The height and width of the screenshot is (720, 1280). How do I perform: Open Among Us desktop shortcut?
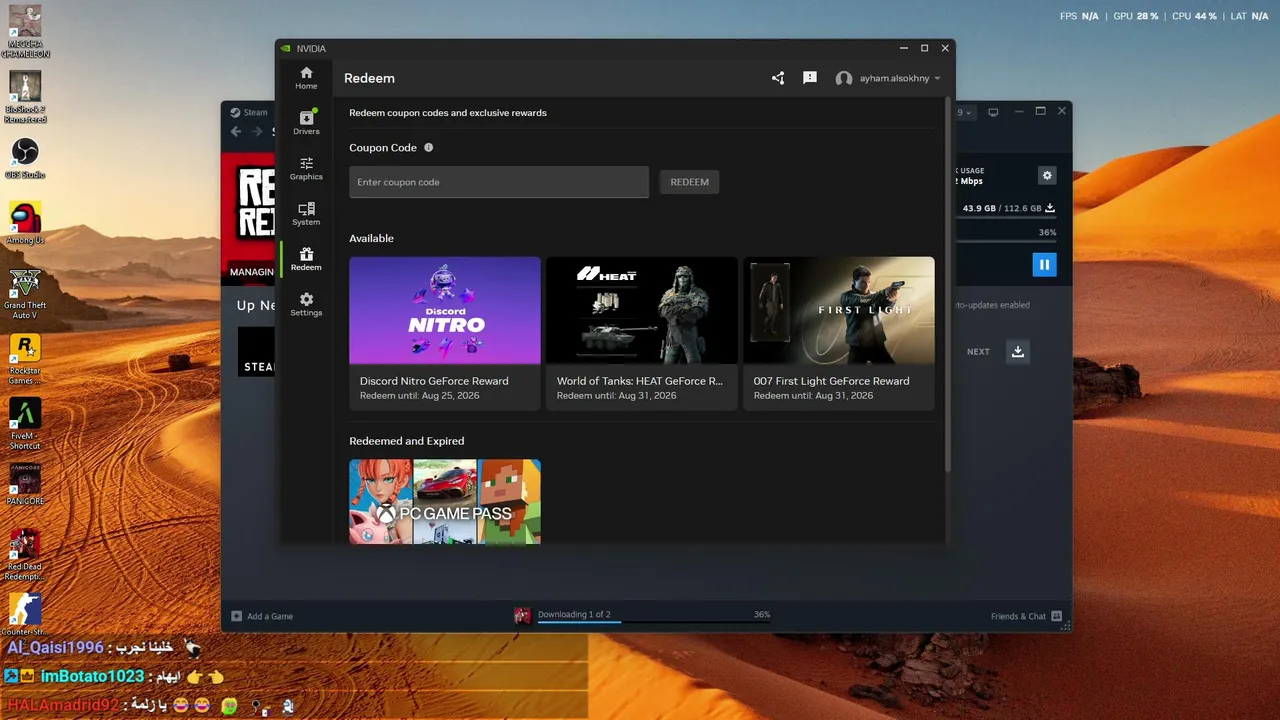pos(25,224)
